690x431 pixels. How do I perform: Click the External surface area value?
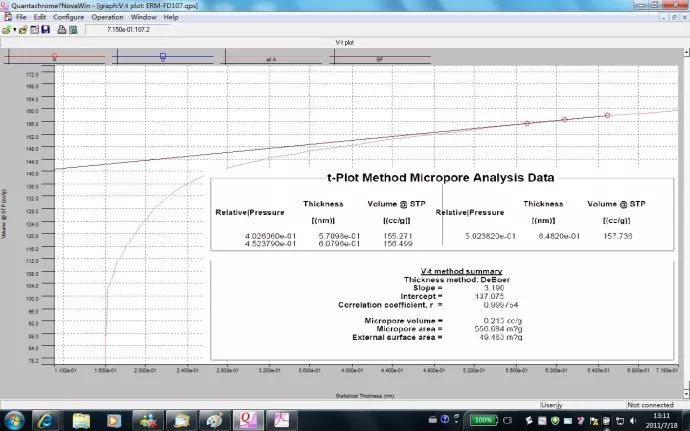click(500, 337)
